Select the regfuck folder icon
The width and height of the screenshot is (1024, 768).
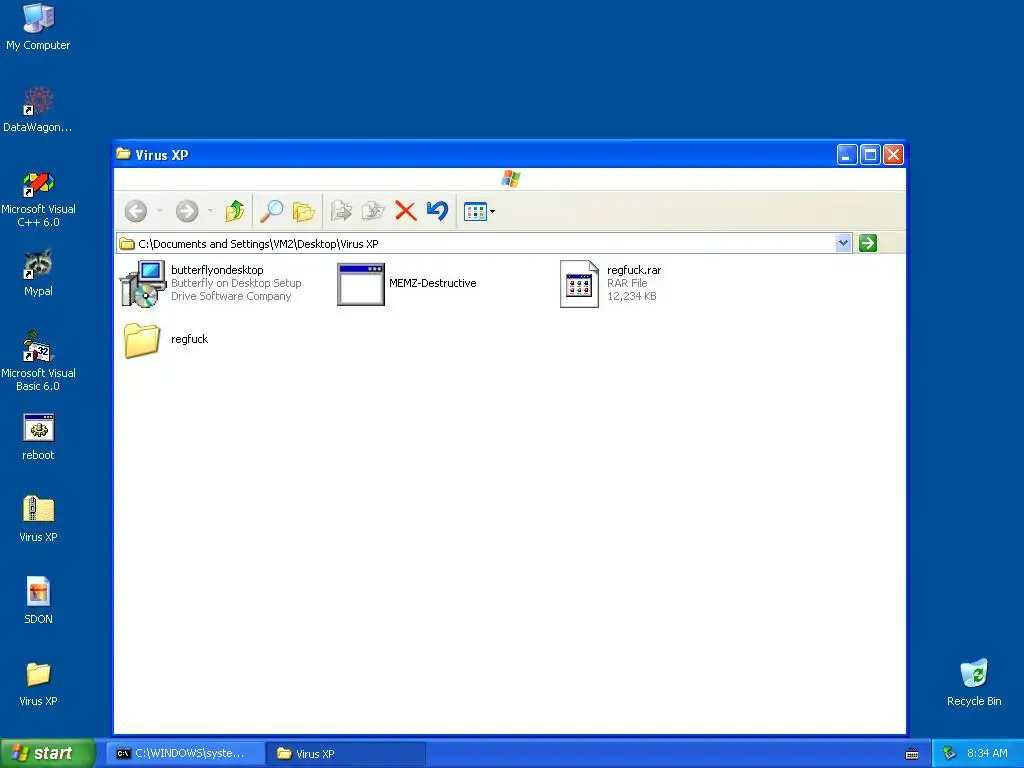click(142, 340)
